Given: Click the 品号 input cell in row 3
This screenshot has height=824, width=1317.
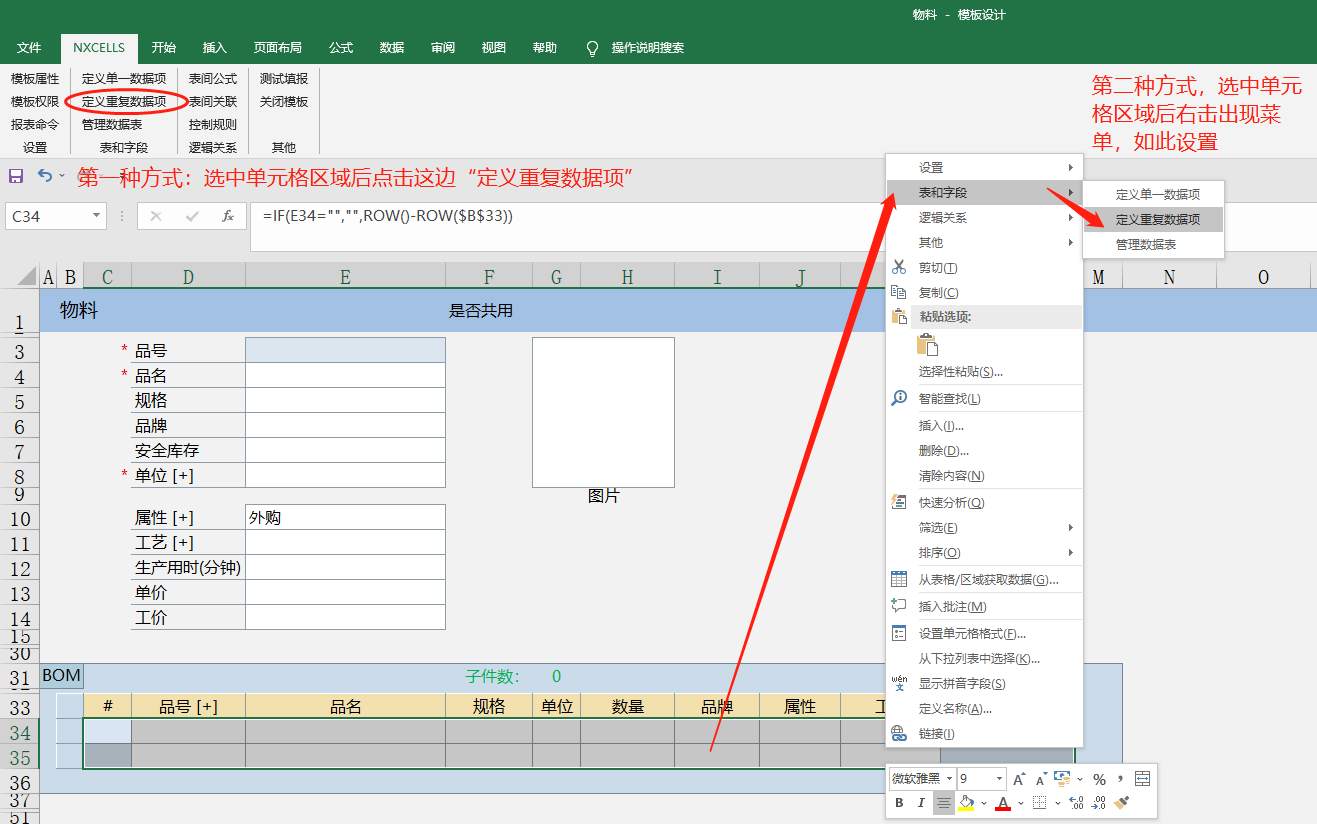Looking at the screenshot, I should (345, 350).
